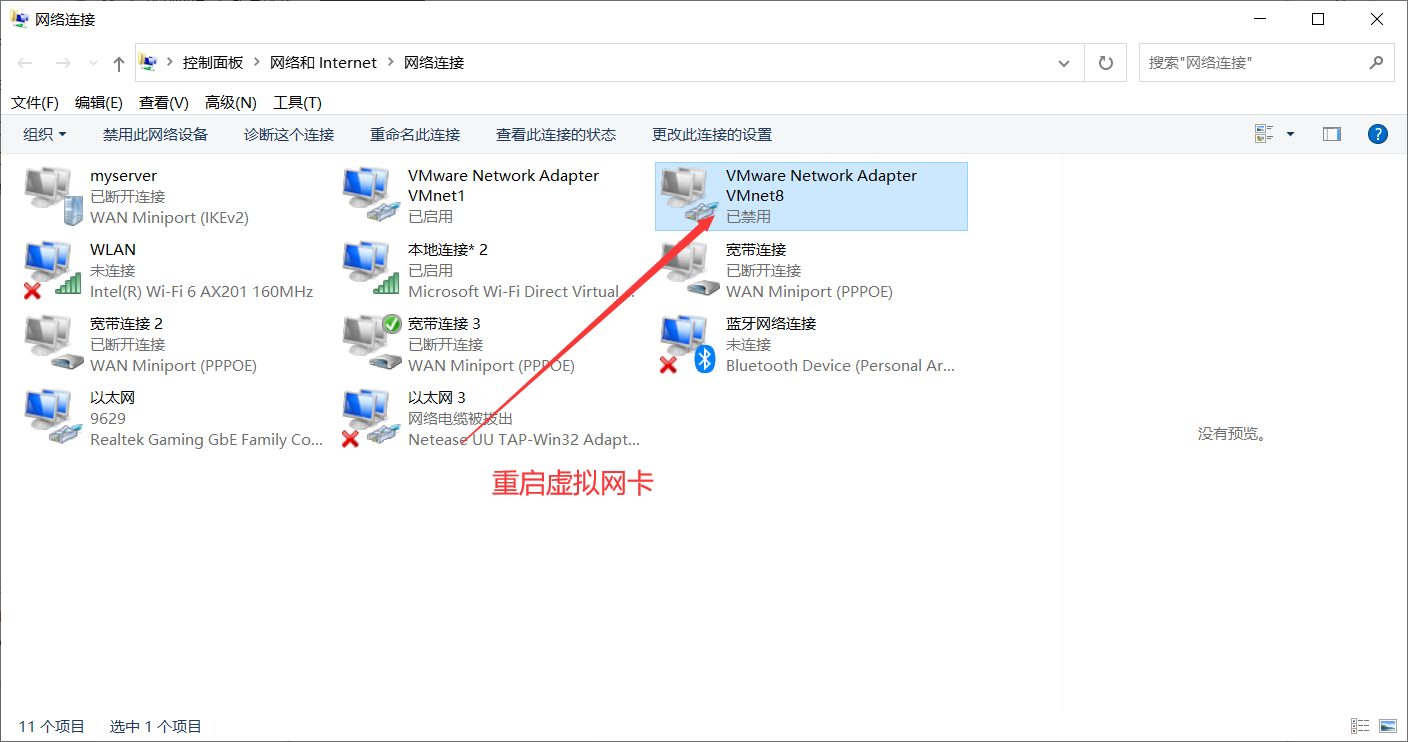Screen dimensions: 1408x742
Task: Open the 组织 dropdown menu
Action: [x=45, y=134]
